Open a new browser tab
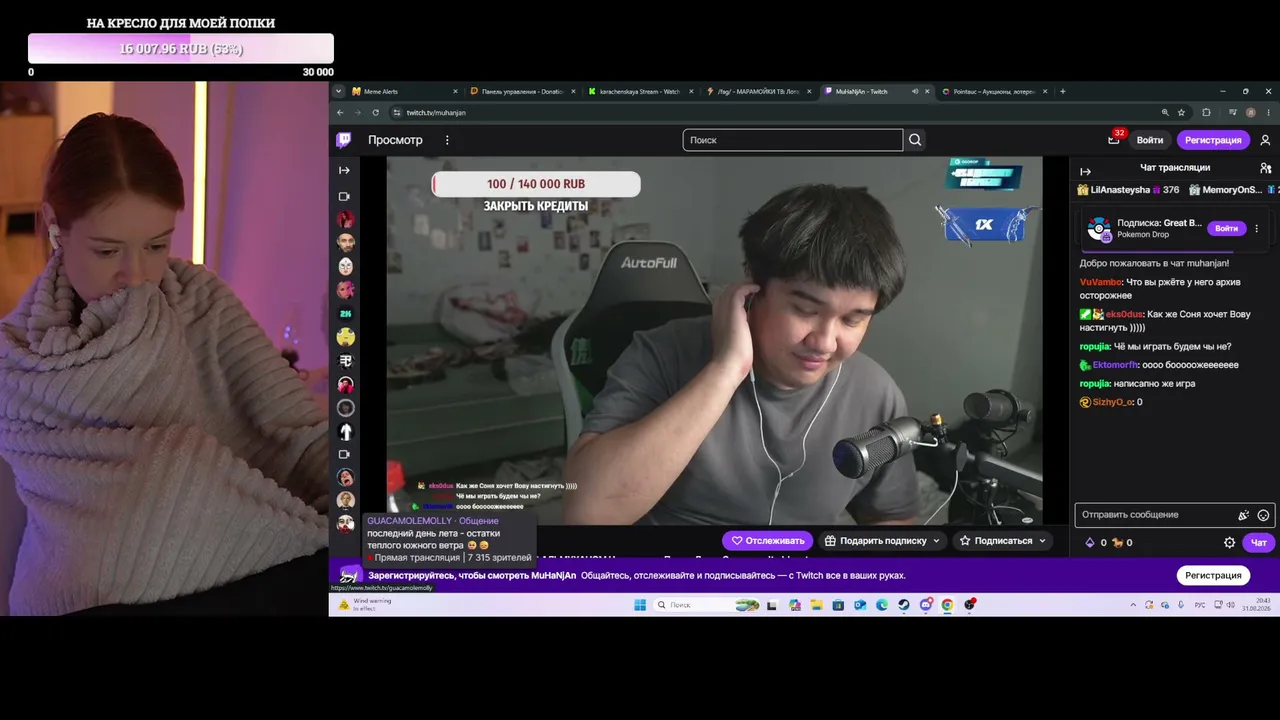Viewport: 1280px width, 720px height. pyautogui.click(x=1062, y=91)
